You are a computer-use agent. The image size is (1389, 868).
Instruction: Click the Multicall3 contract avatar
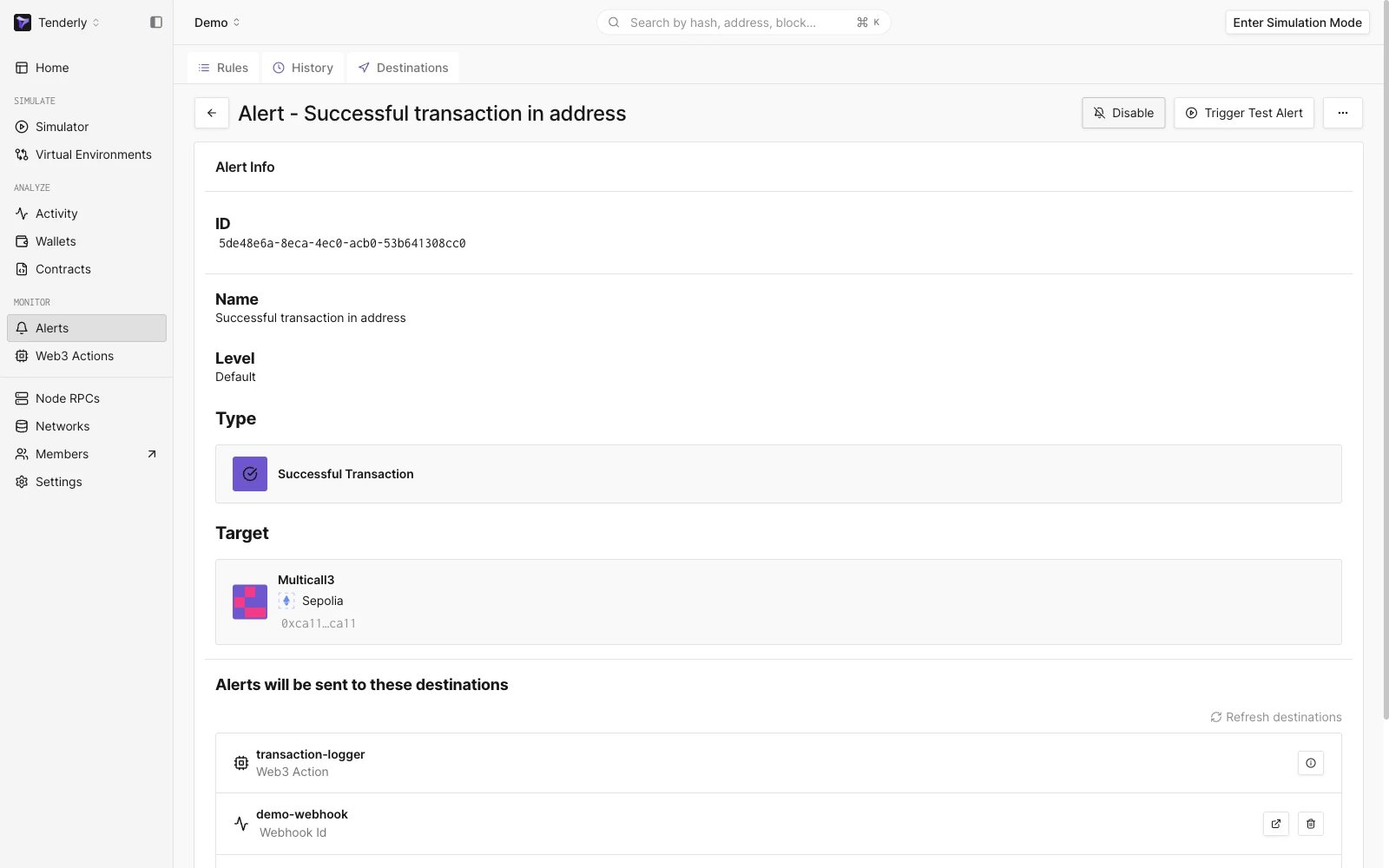[250, 602]
